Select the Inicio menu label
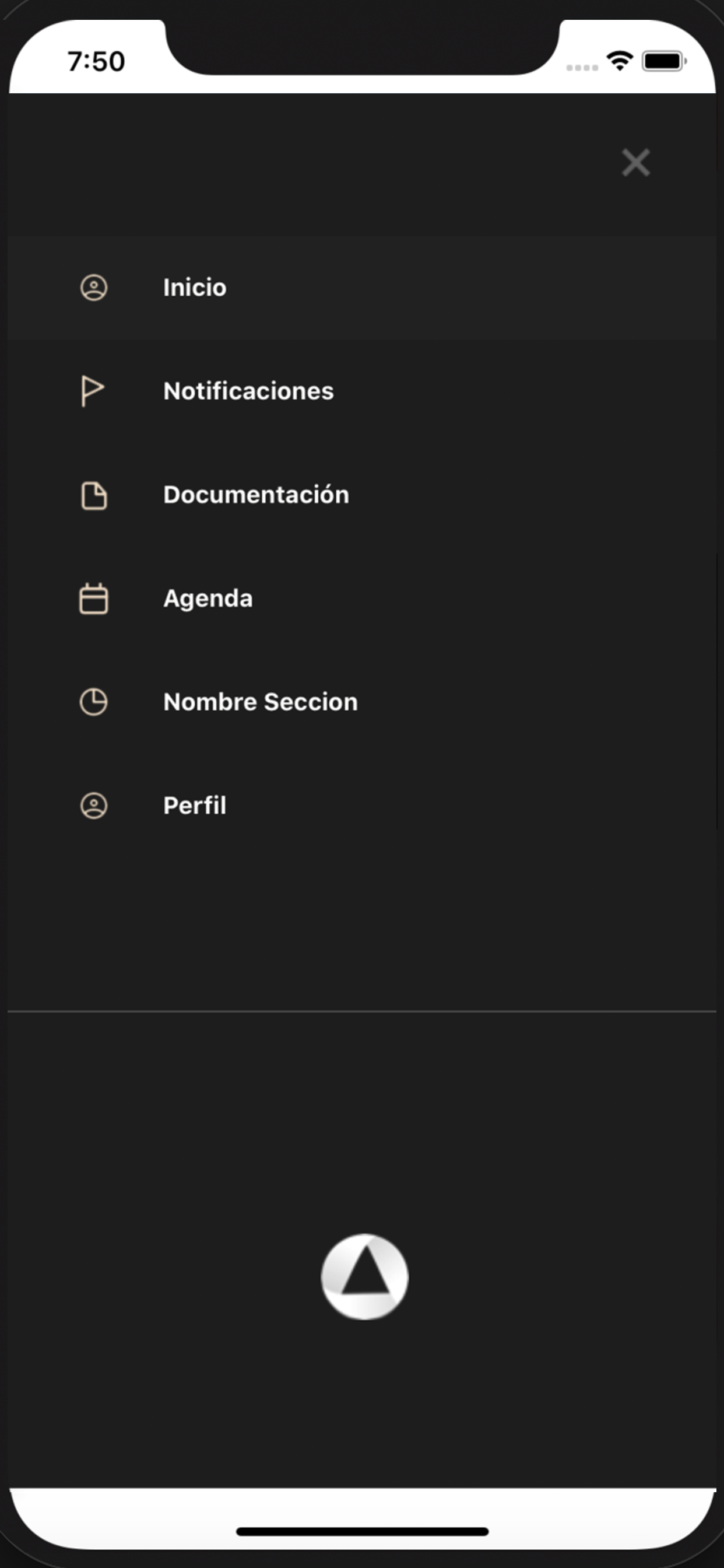724x1568 pixels. (195, 288)
